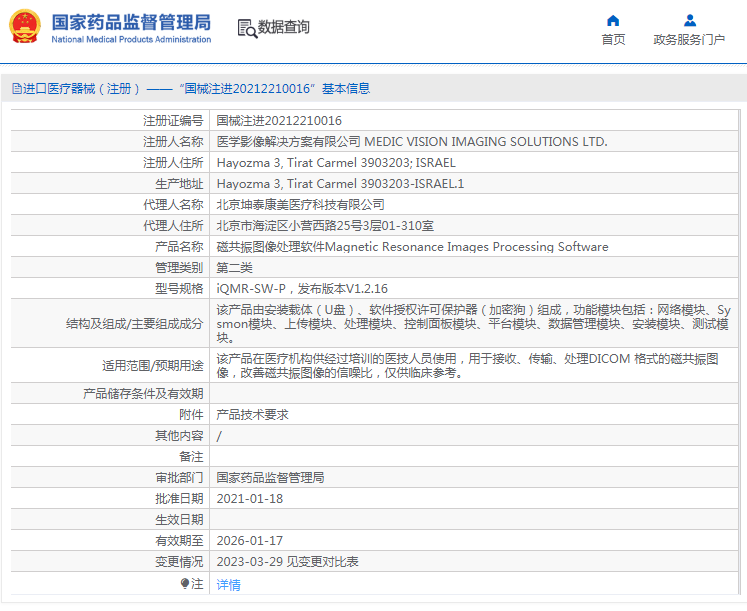The height and width of the screenshot is (611, 747).
Task: Click the structure description starting 该产品由安装载体
Action: coord(474,324)
